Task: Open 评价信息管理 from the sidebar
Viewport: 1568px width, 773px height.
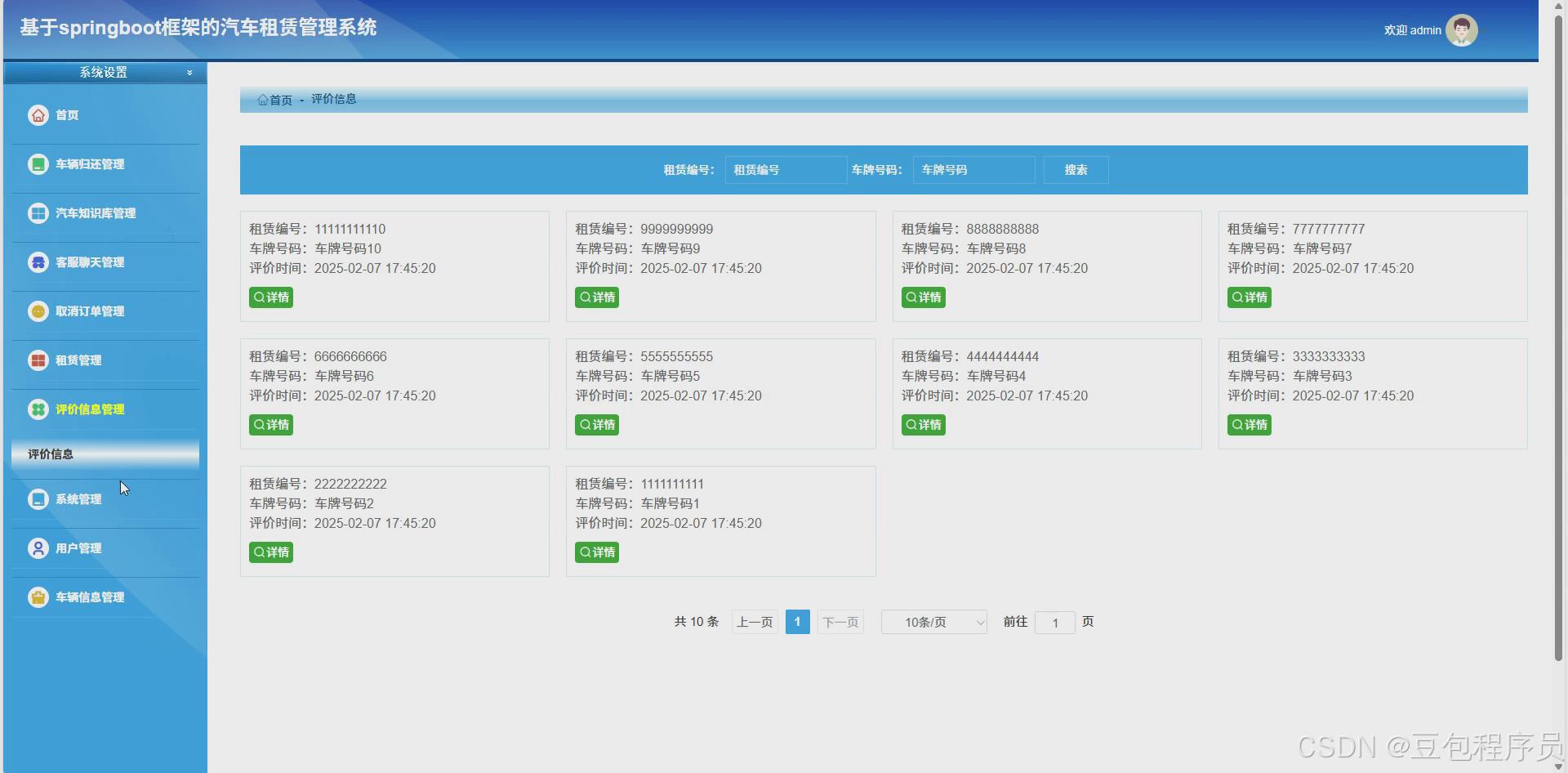Action: 89,409
